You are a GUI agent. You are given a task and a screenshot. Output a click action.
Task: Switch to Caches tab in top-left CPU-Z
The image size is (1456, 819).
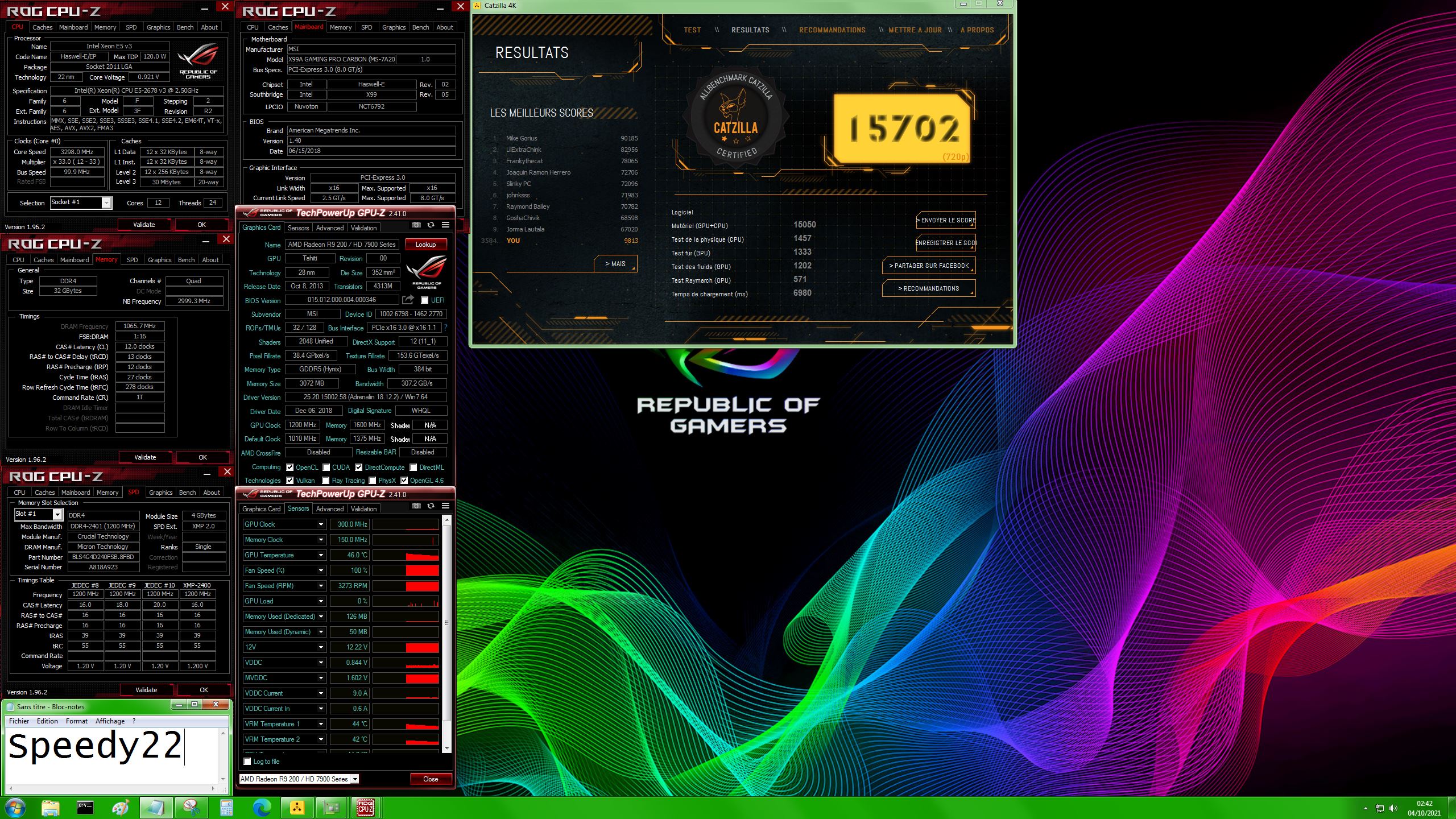42,27
